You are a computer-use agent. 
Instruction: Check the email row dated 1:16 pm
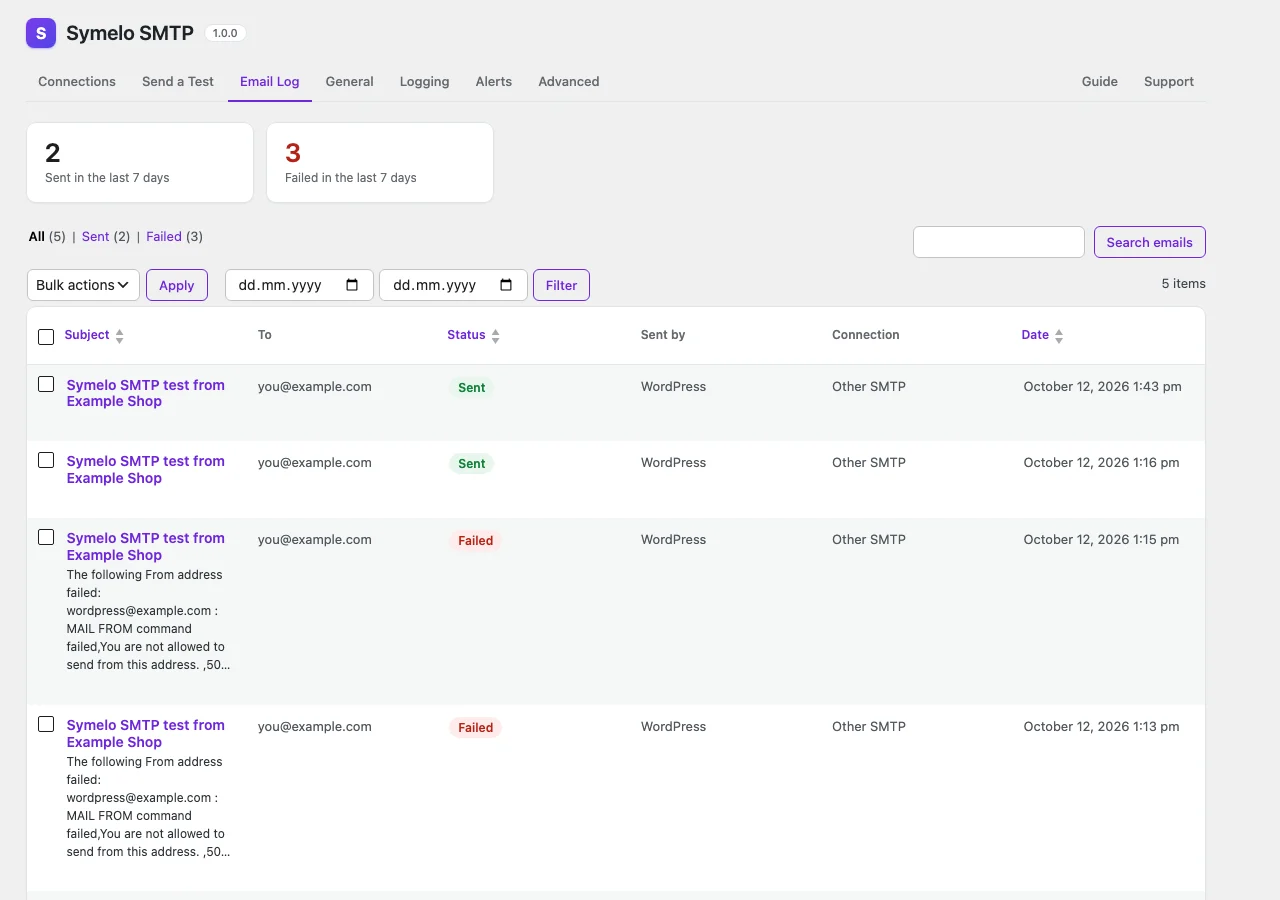point(46,460)
